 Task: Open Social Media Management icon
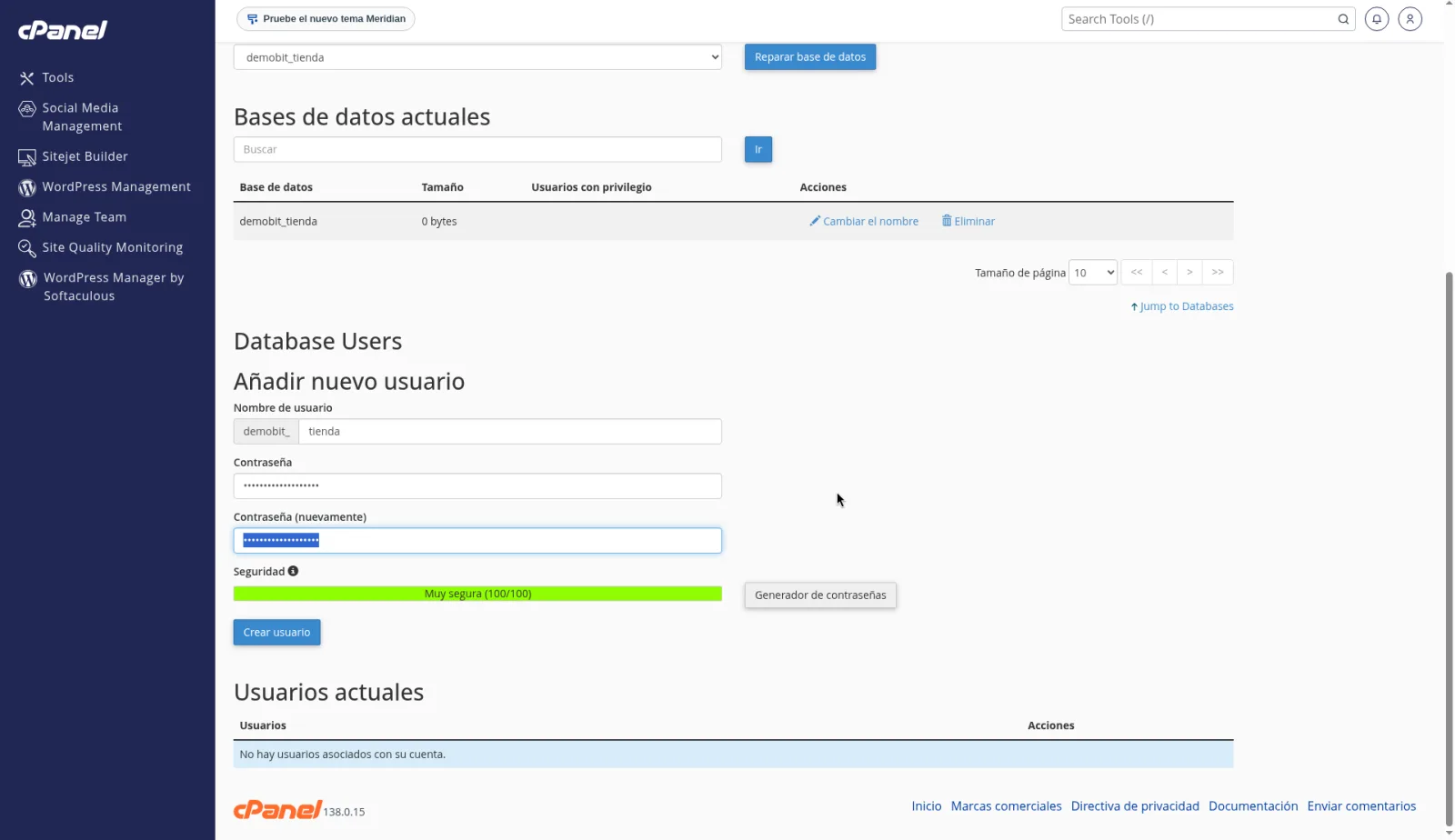(26, 109)
